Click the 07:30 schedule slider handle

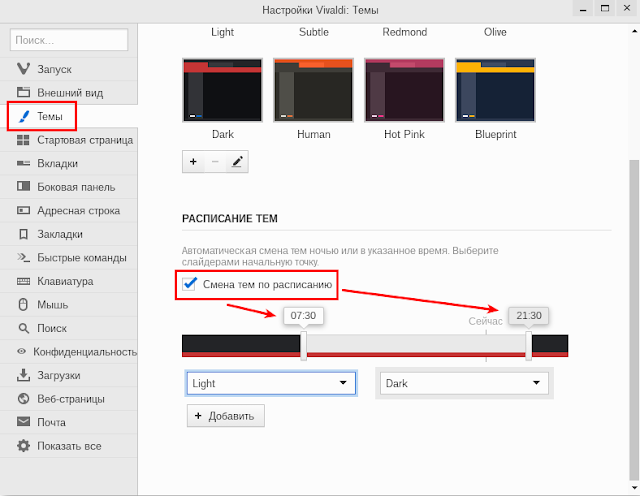coord(303,345)
